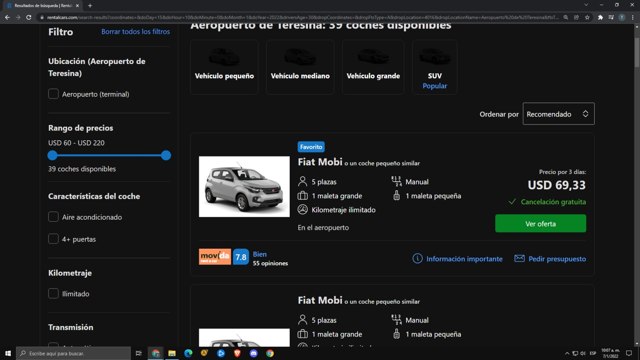This screenshot has height=360, width=640.
Task: Select the Resultados de búsqueda browser tab
Action: point(43,6)
